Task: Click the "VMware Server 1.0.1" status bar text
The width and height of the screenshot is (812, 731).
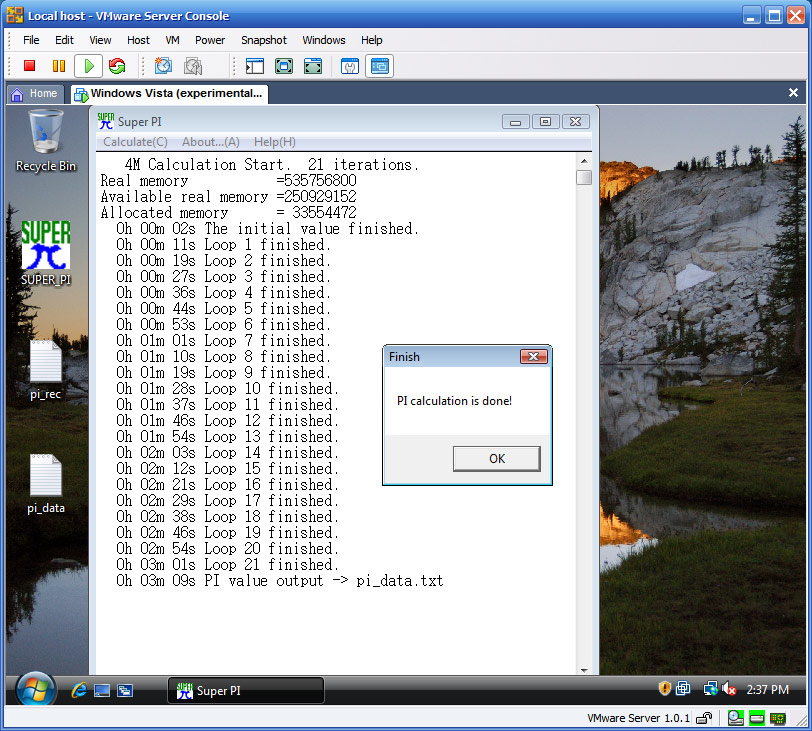Action: [x=638, y=718]
